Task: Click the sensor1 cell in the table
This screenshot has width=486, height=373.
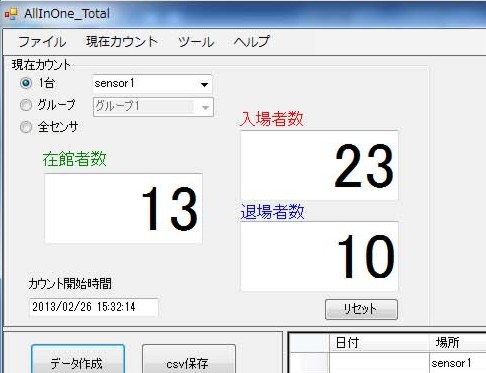Action: (x=457, y=363)
